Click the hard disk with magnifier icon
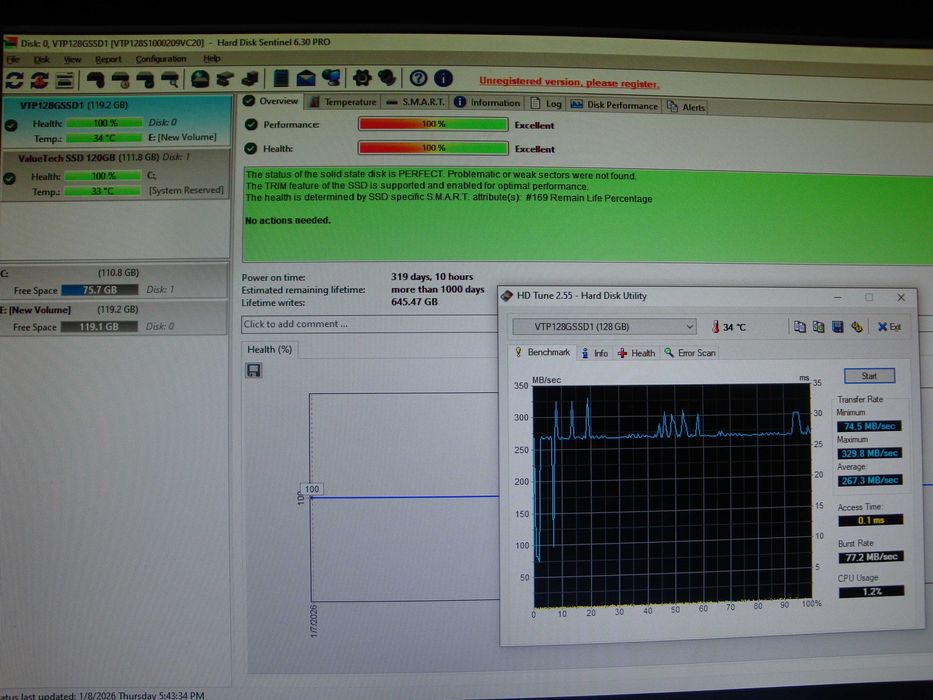 tap(170, 79)
